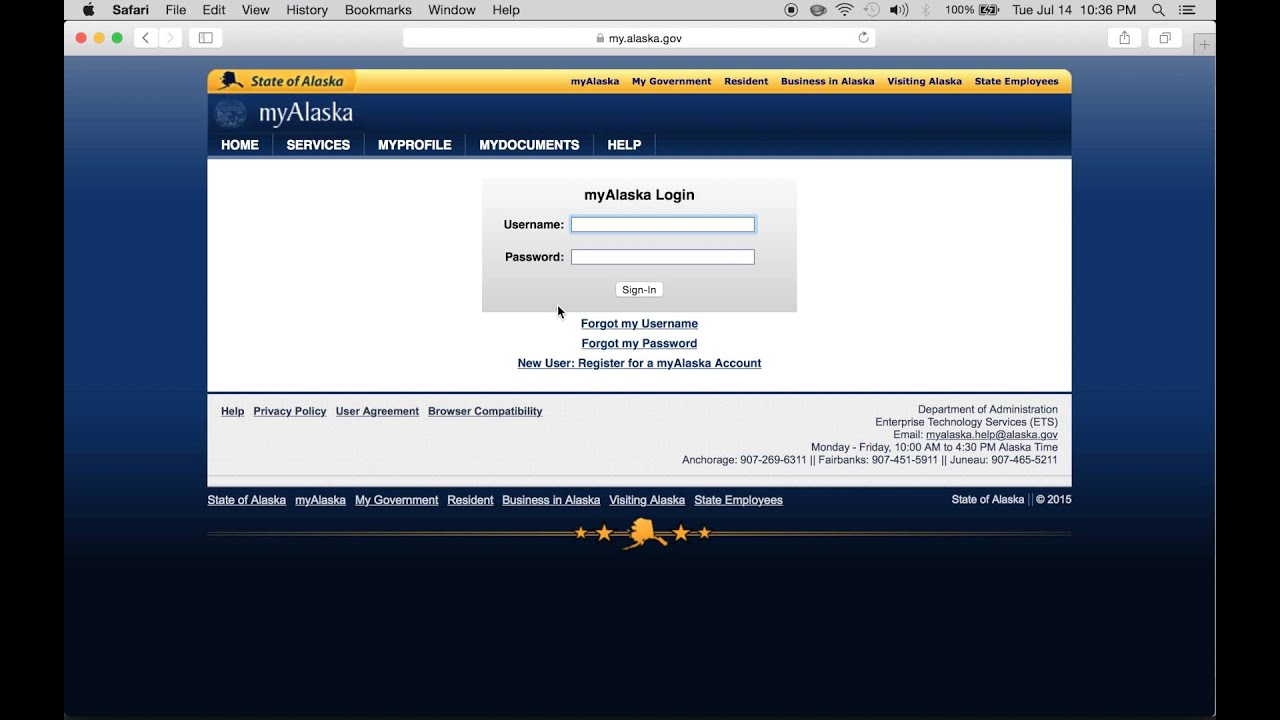The width and height of the screenshot is (1280, 720).
Task: Open Forgot my Username link
Action: tap(639, 323)
